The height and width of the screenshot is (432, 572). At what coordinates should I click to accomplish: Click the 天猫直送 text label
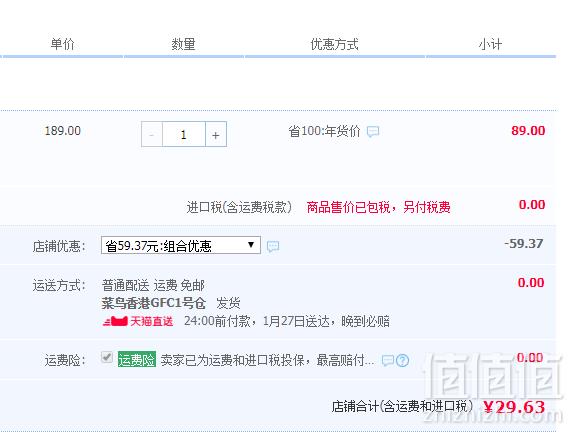point(151,321)
